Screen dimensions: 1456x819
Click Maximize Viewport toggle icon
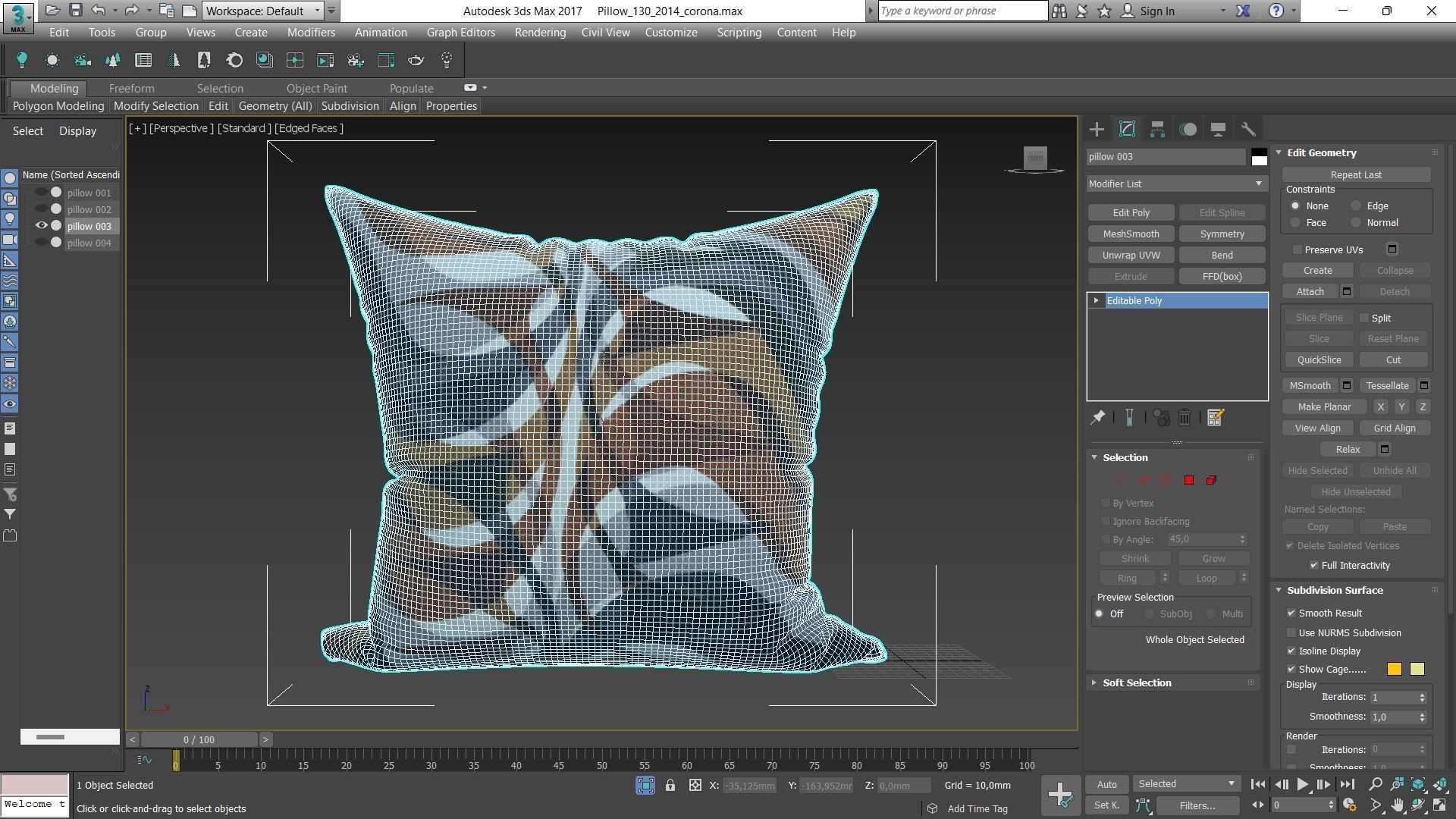(1440, 805)
